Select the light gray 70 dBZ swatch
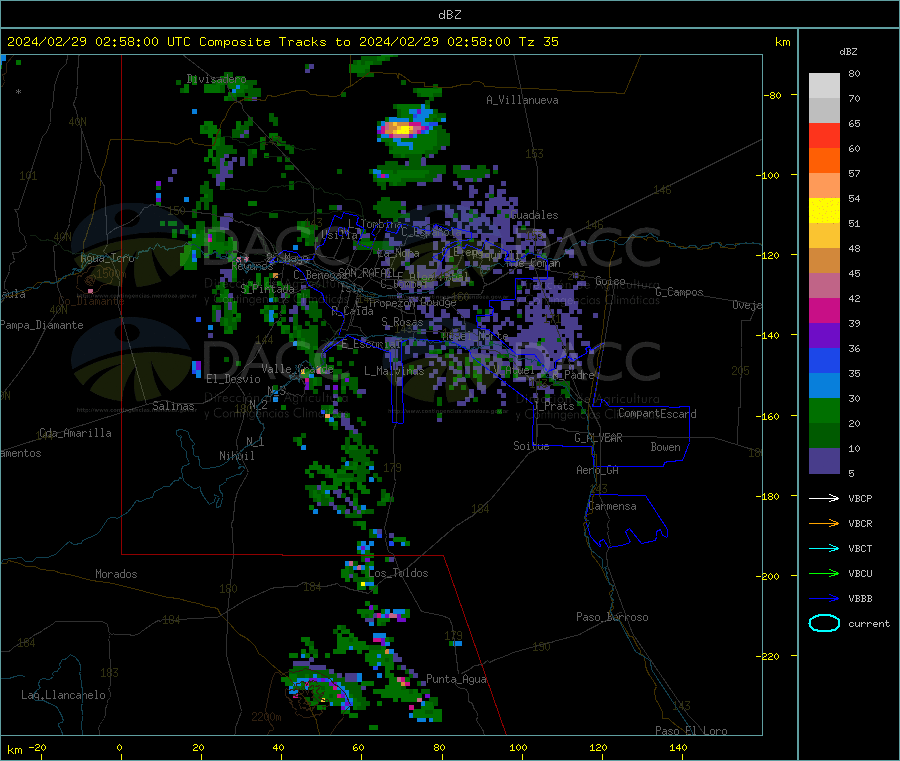 pos(824,86)
